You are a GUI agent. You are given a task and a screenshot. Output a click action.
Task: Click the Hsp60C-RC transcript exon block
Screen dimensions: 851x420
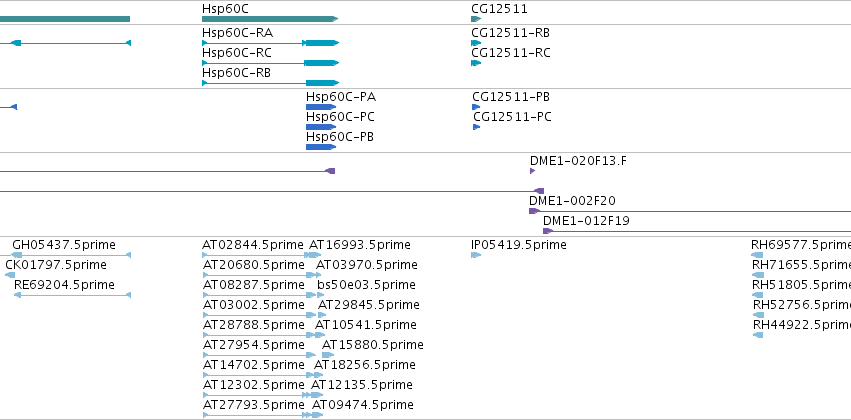321,63
